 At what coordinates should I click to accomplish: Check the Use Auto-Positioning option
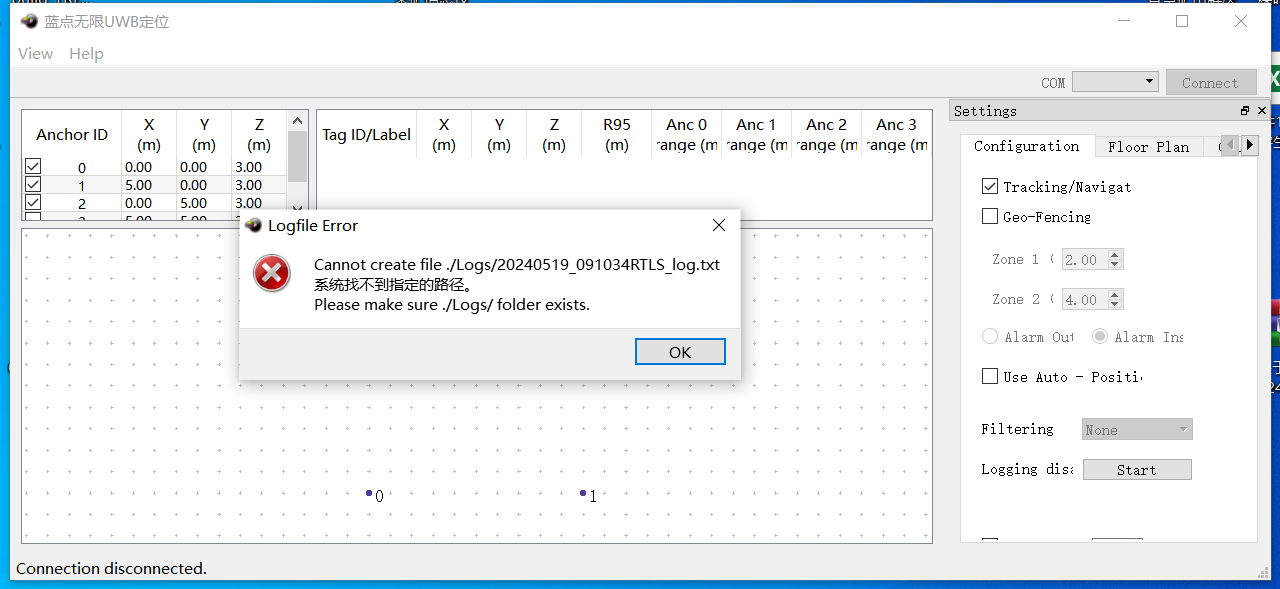click(990, 376)
